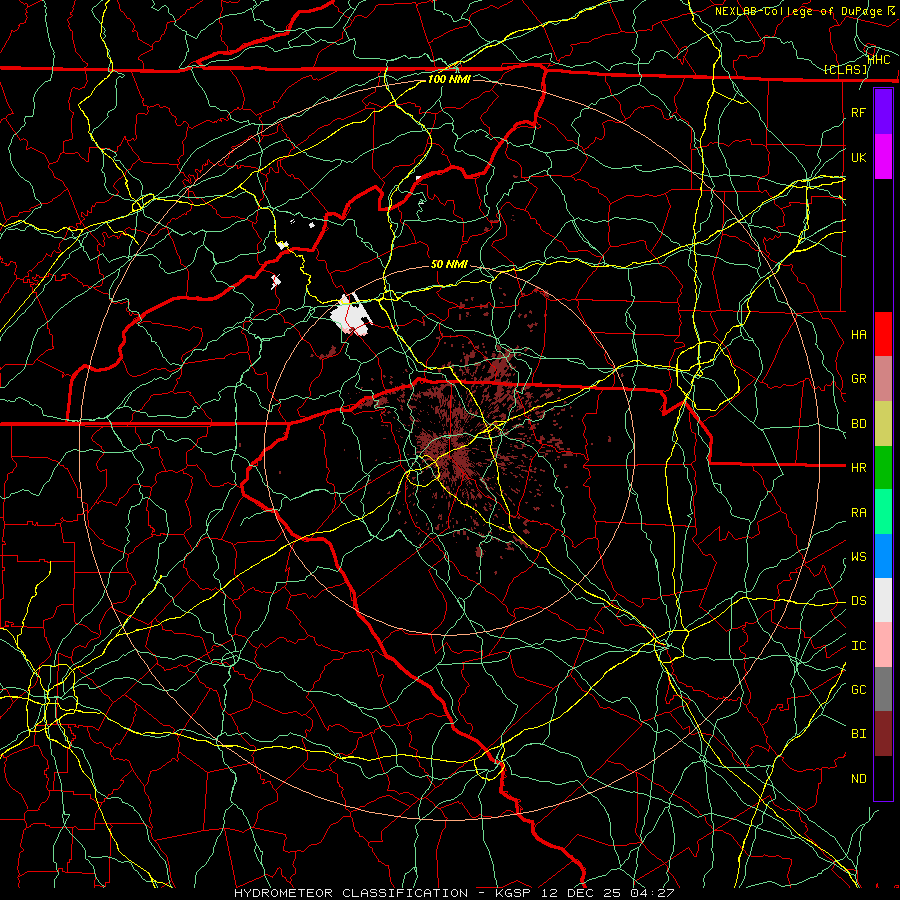Click the UK magenta legend swatch

coord(883,157)
